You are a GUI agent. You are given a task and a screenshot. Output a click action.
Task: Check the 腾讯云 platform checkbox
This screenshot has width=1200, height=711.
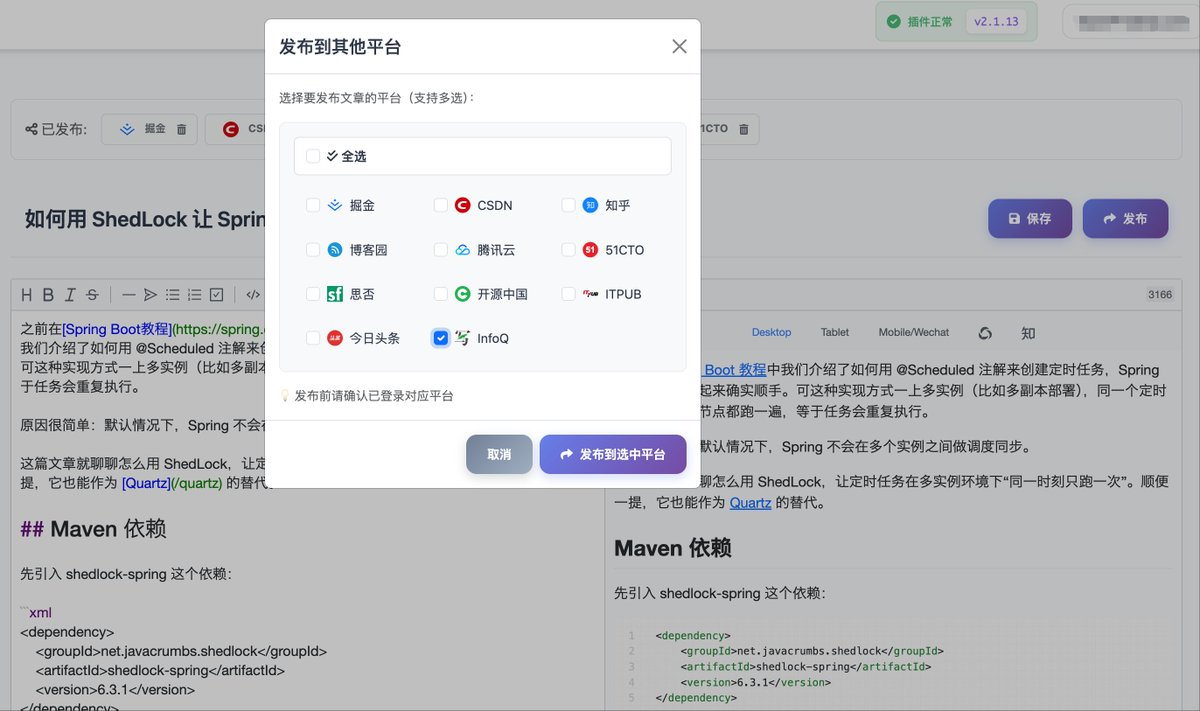[x=441, y=250]
